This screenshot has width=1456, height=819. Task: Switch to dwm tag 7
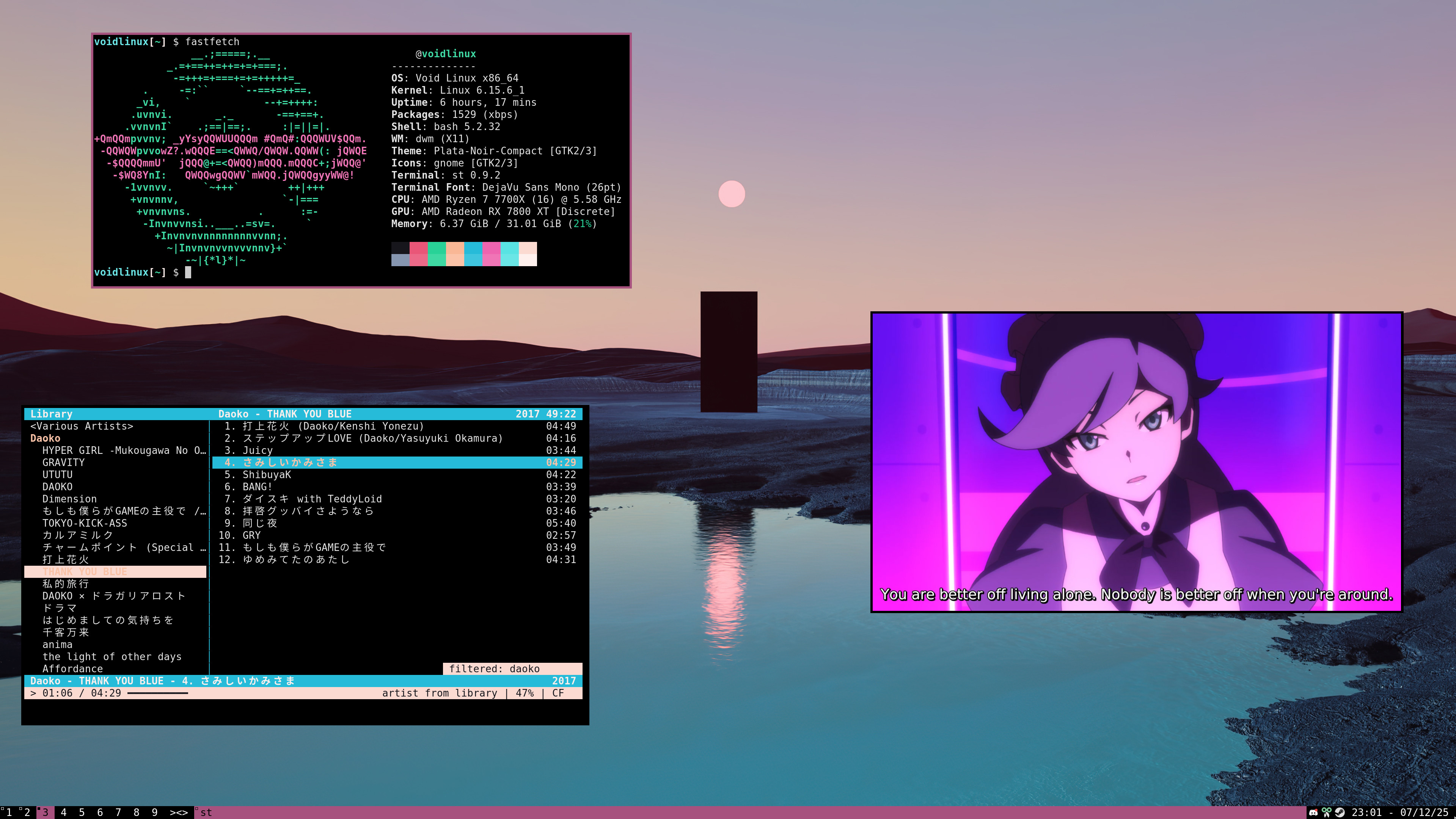pos(118,812)
